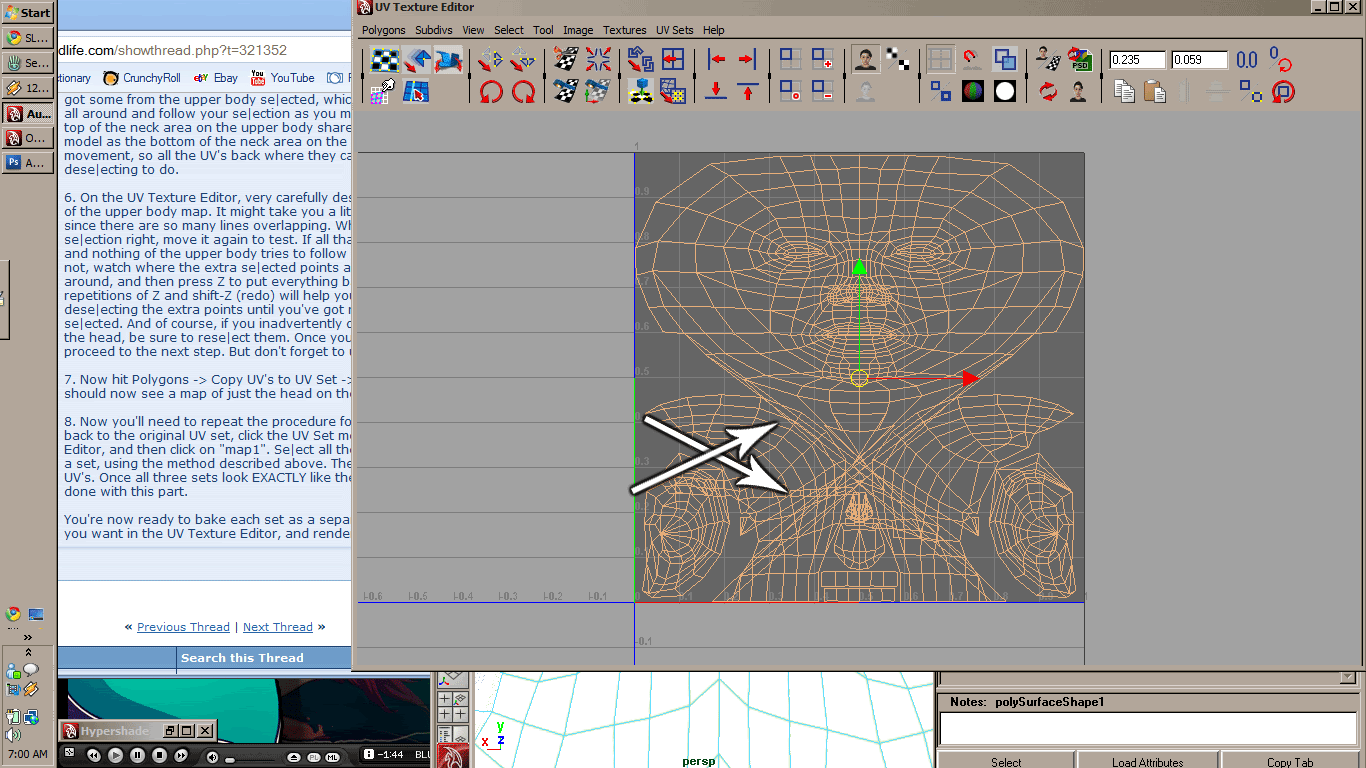The image size is (1366, 768).
Task: Click the copy UVs icon
Action: click(1125, 92)
